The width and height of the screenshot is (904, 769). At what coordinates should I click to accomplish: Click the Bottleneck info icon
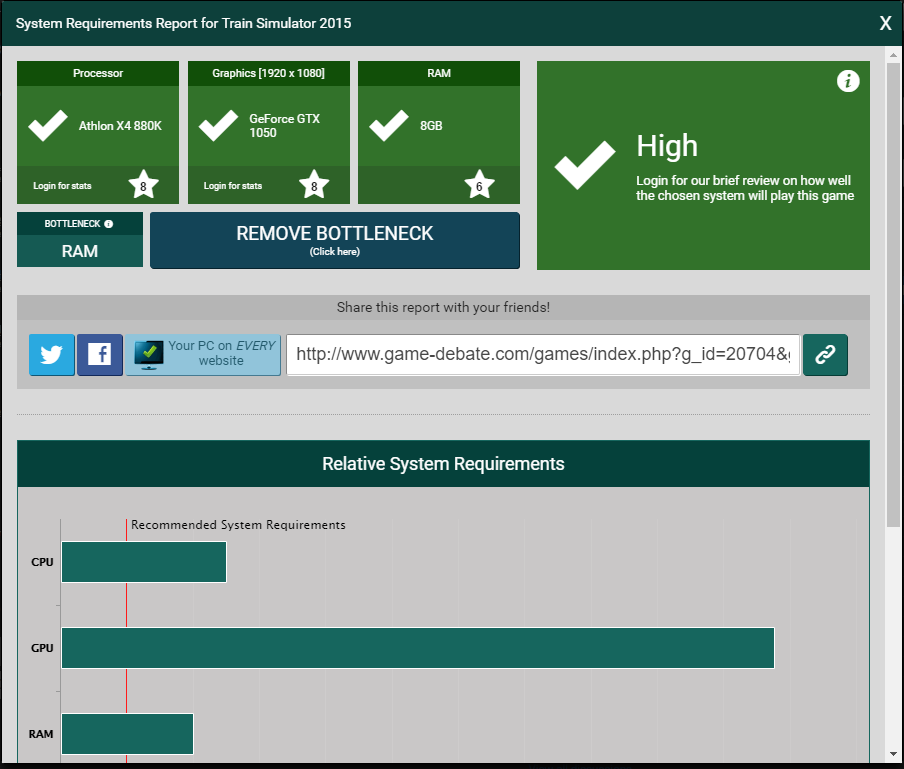point(108,224)
